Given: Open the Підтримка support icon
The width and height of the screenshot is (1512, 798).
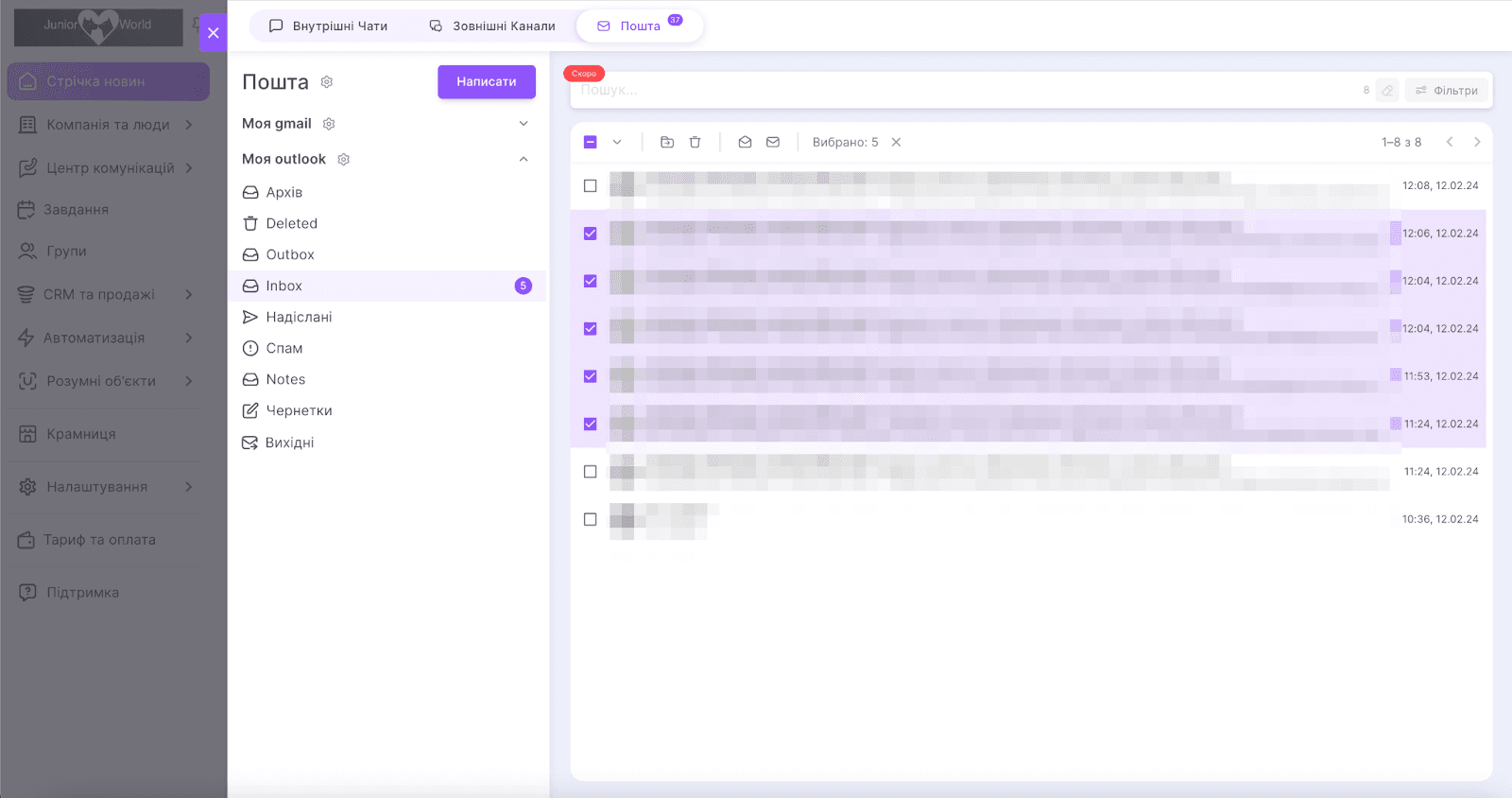Looking at the screenshot, I should tap(28, 593).
